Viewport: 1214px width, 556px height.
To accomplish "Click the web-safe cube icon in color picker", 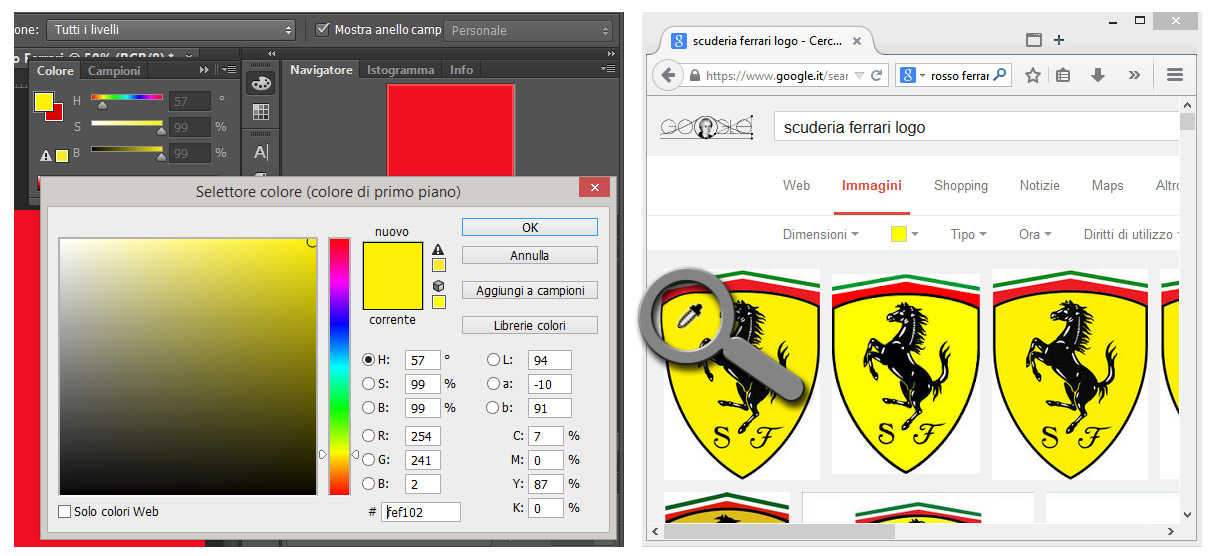I will click(438, 286).
